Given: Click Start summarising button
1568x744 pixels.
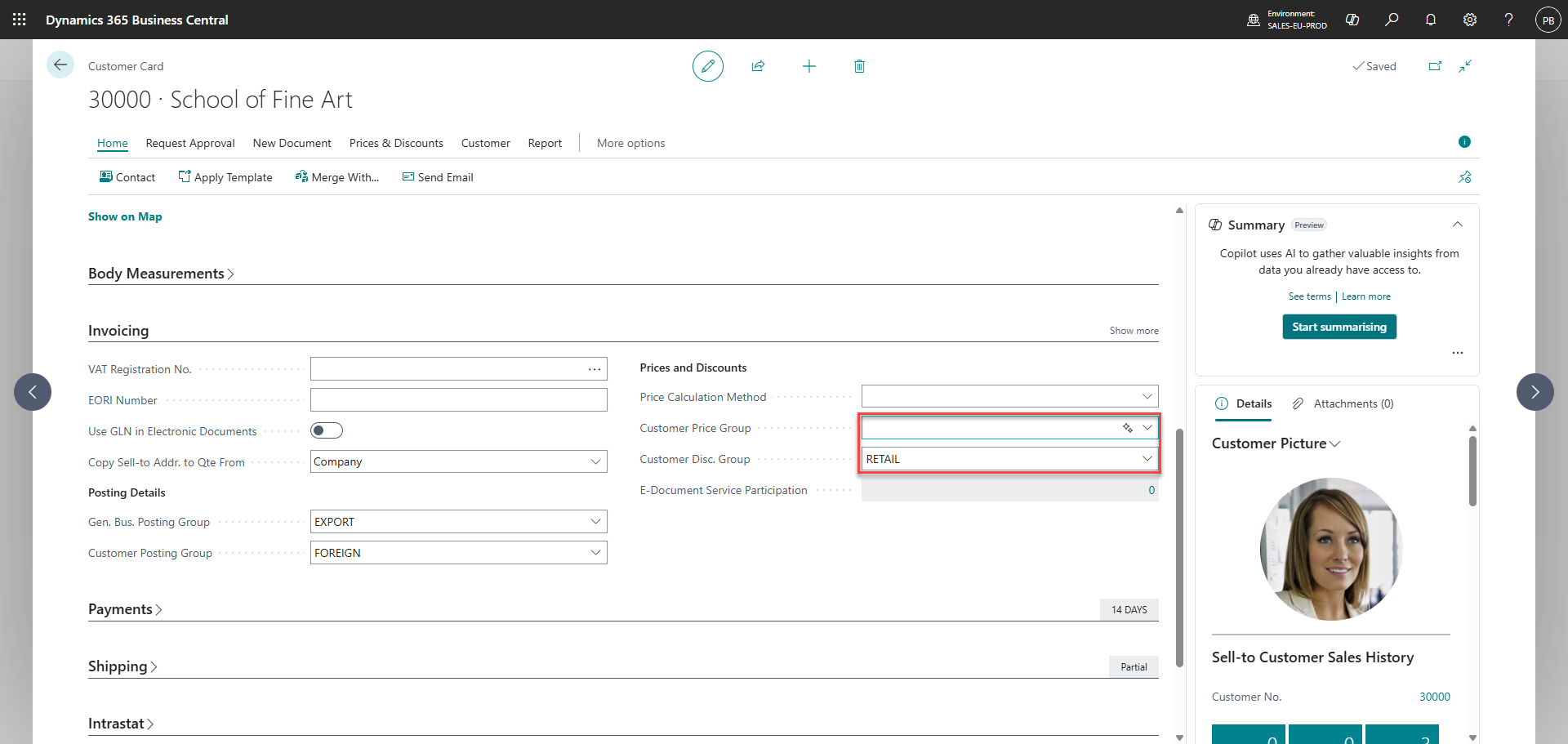Looking at the screenshot, I should coord(1339,327).
